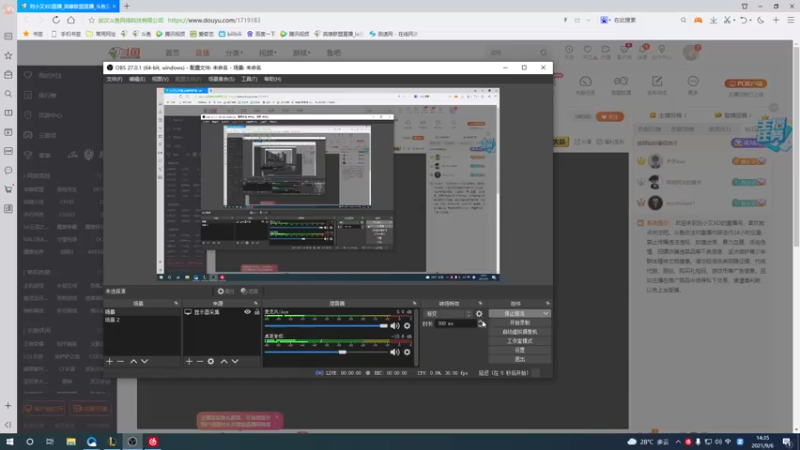
Task: Select the display capture source row
Action: click(221, 312)
